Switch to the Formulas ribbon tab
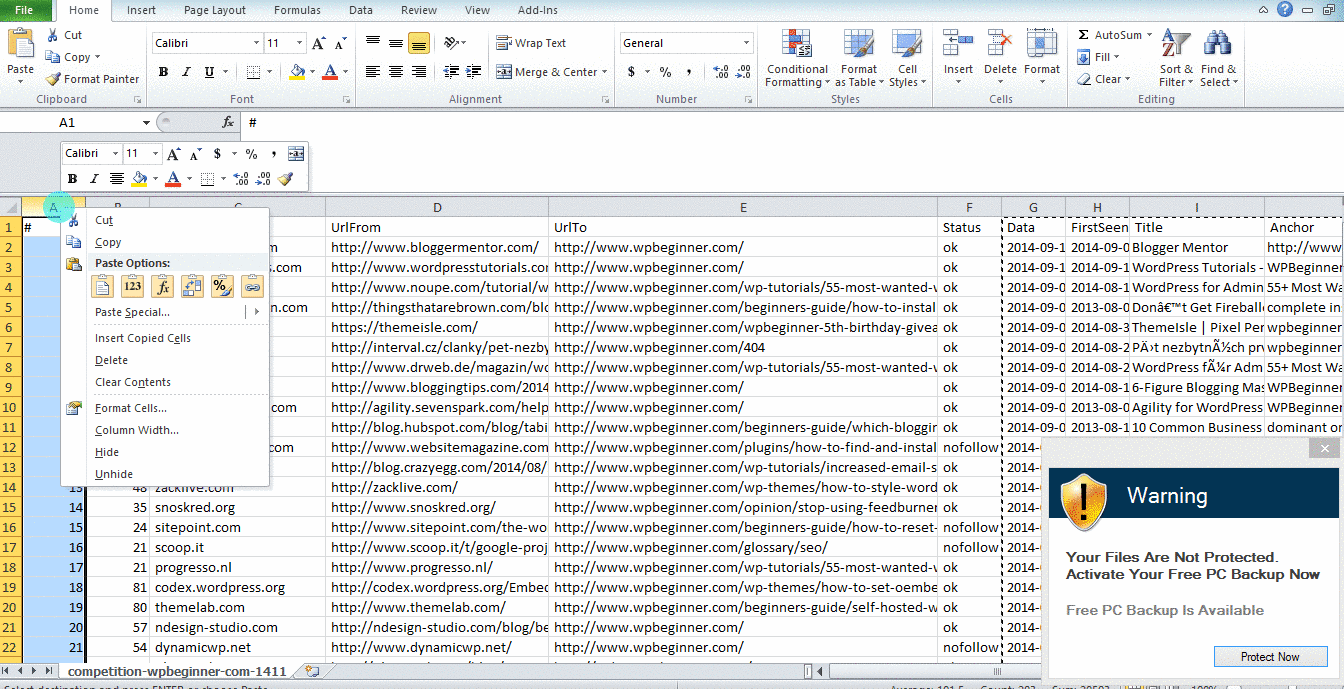 click(x=297, y=10)
